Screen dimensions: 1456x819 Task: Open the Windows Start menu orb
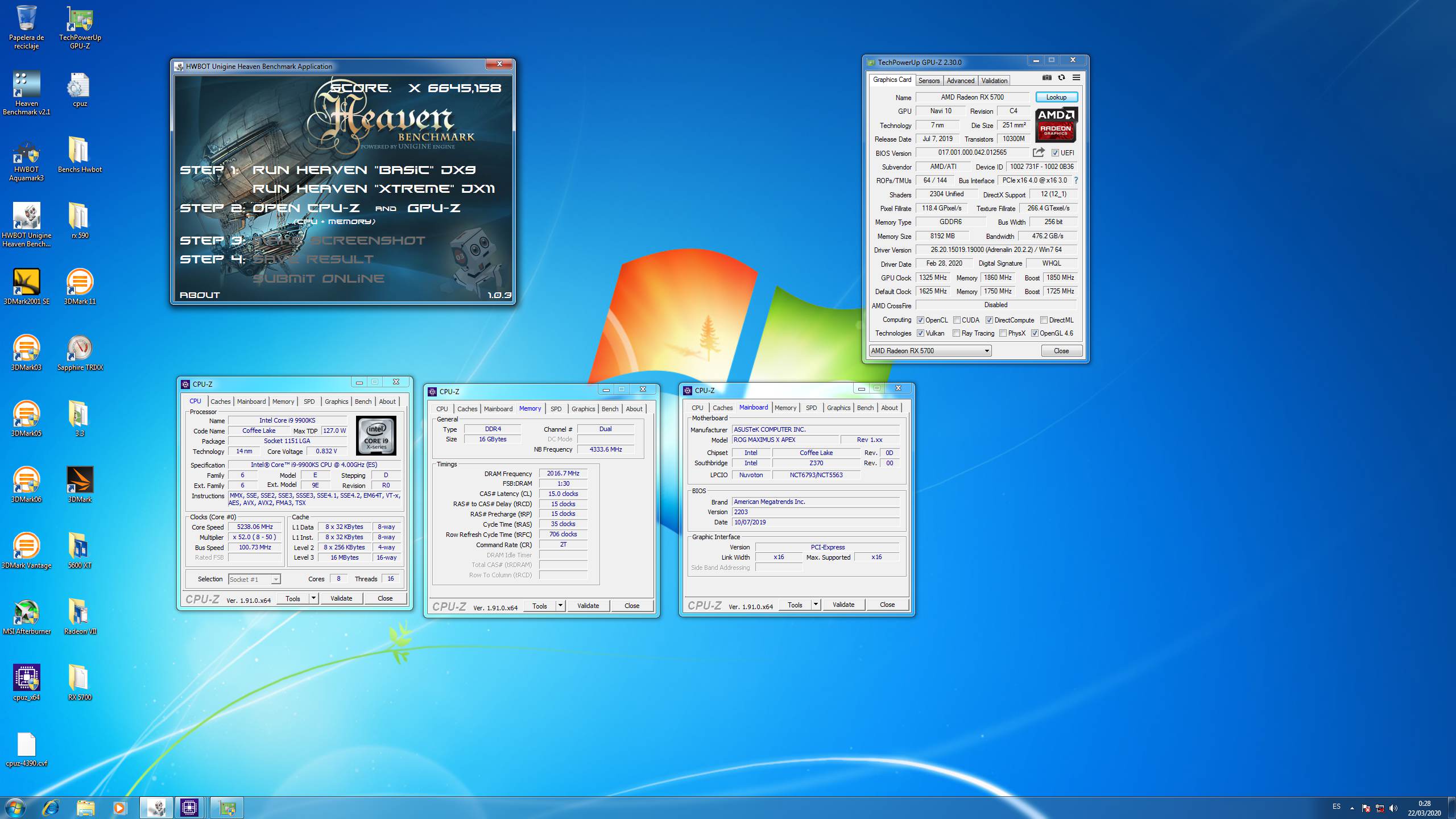[x=16, y=808]
